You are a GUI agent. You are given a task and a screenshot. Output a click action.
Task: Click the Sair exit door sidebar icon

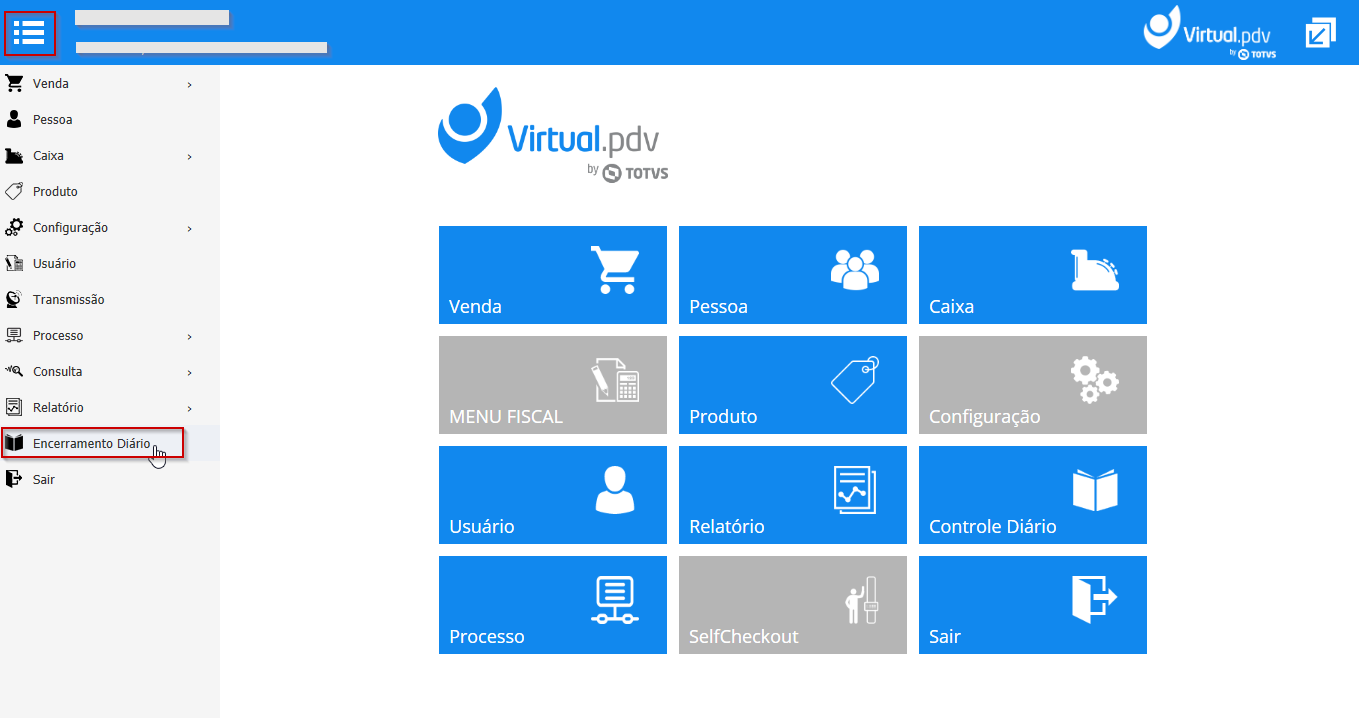14,479
